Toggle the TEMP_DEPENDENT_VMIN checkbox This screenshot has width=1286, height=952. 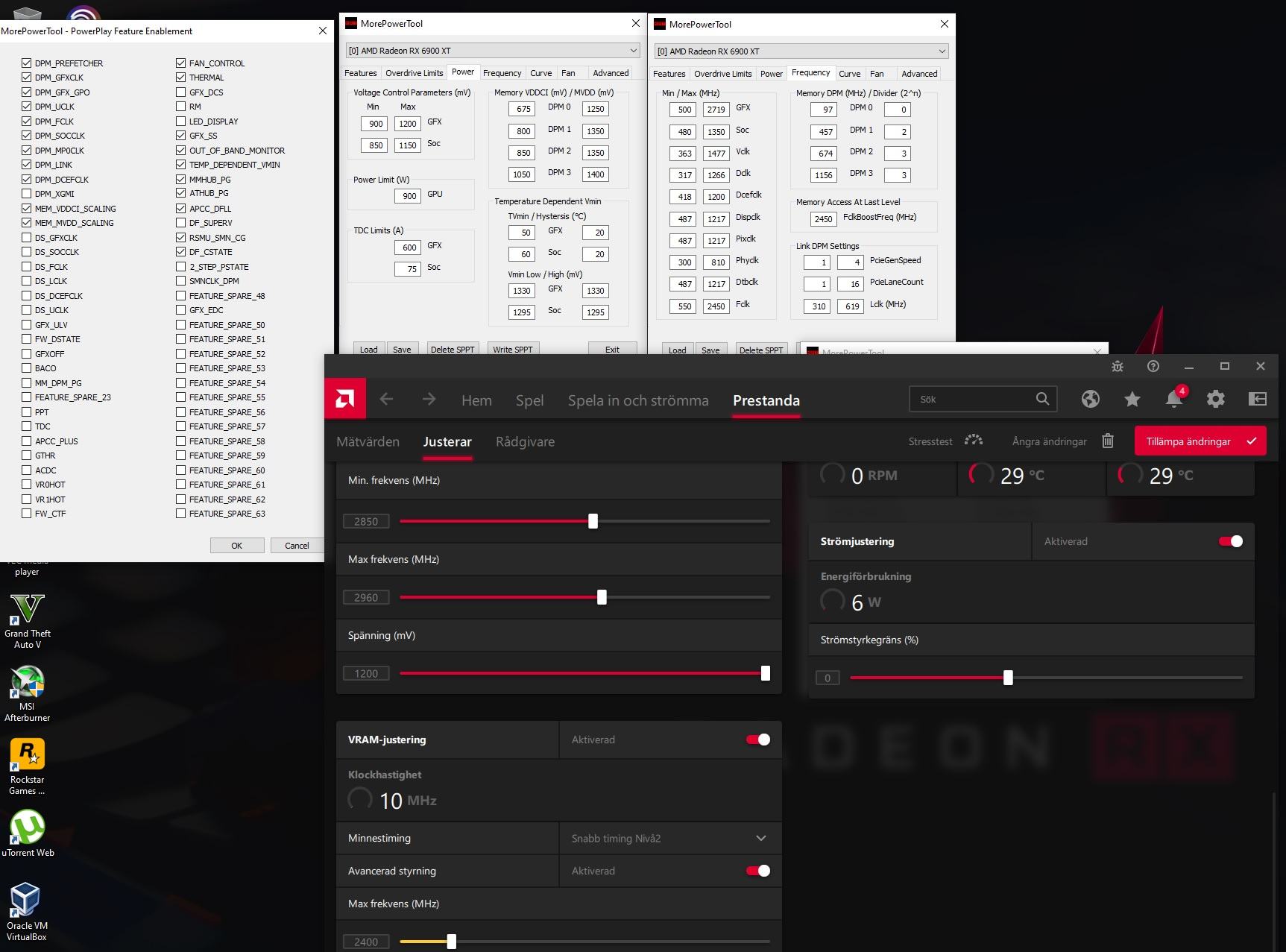tap(181, 165)
